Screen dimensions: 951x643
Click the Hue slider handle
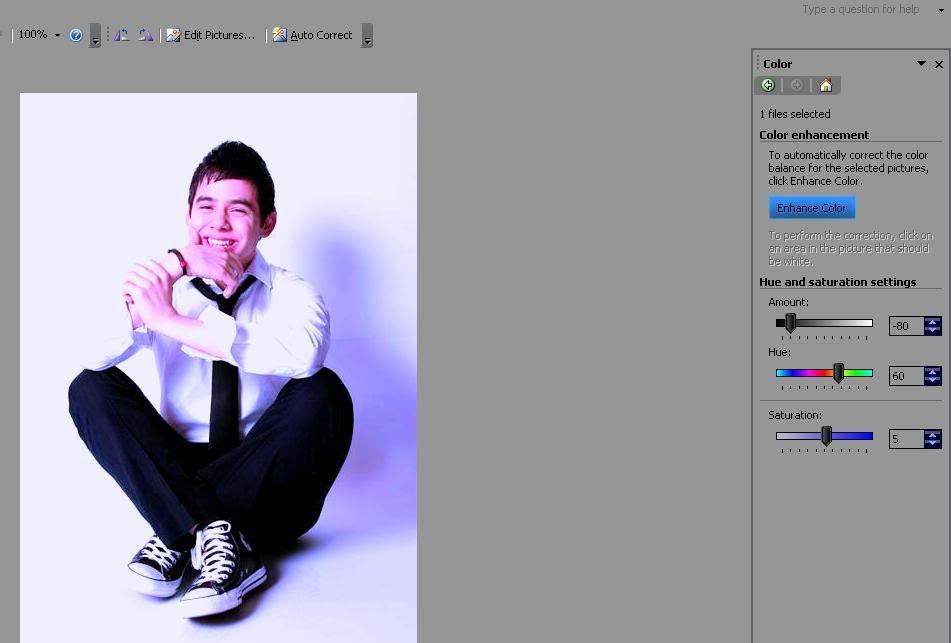838,373
